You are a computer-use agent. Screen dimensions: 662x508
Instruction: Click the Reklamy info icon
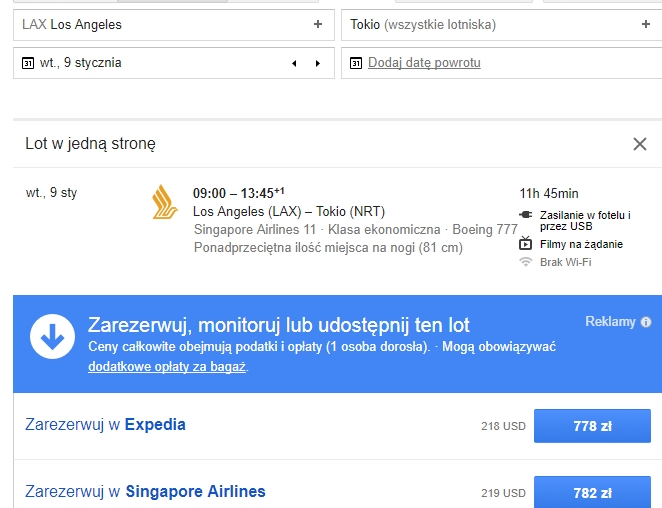click(x=646, y=322)
